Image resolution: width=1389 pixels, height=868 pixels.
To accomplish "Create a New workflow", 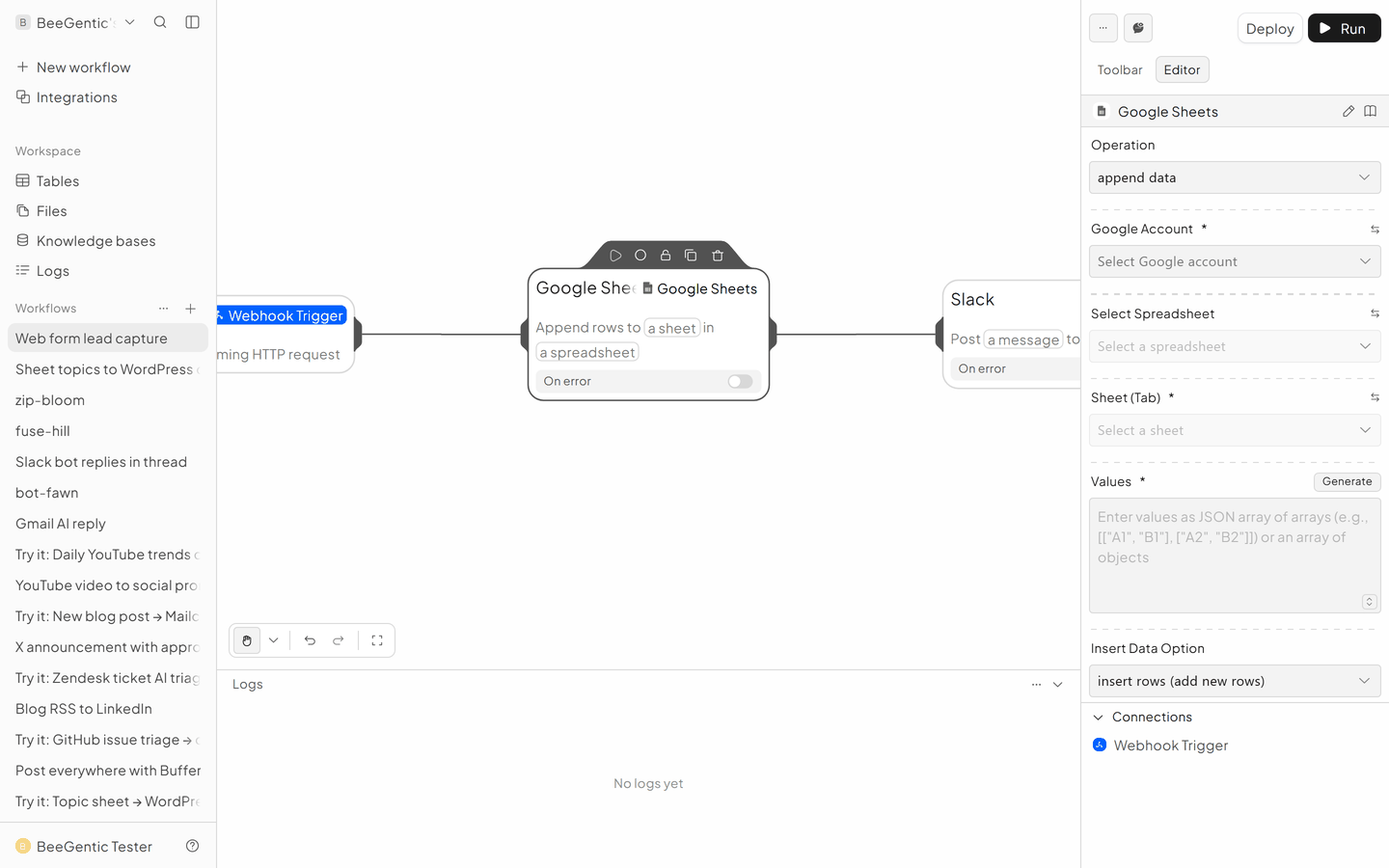I will [108, 68].
